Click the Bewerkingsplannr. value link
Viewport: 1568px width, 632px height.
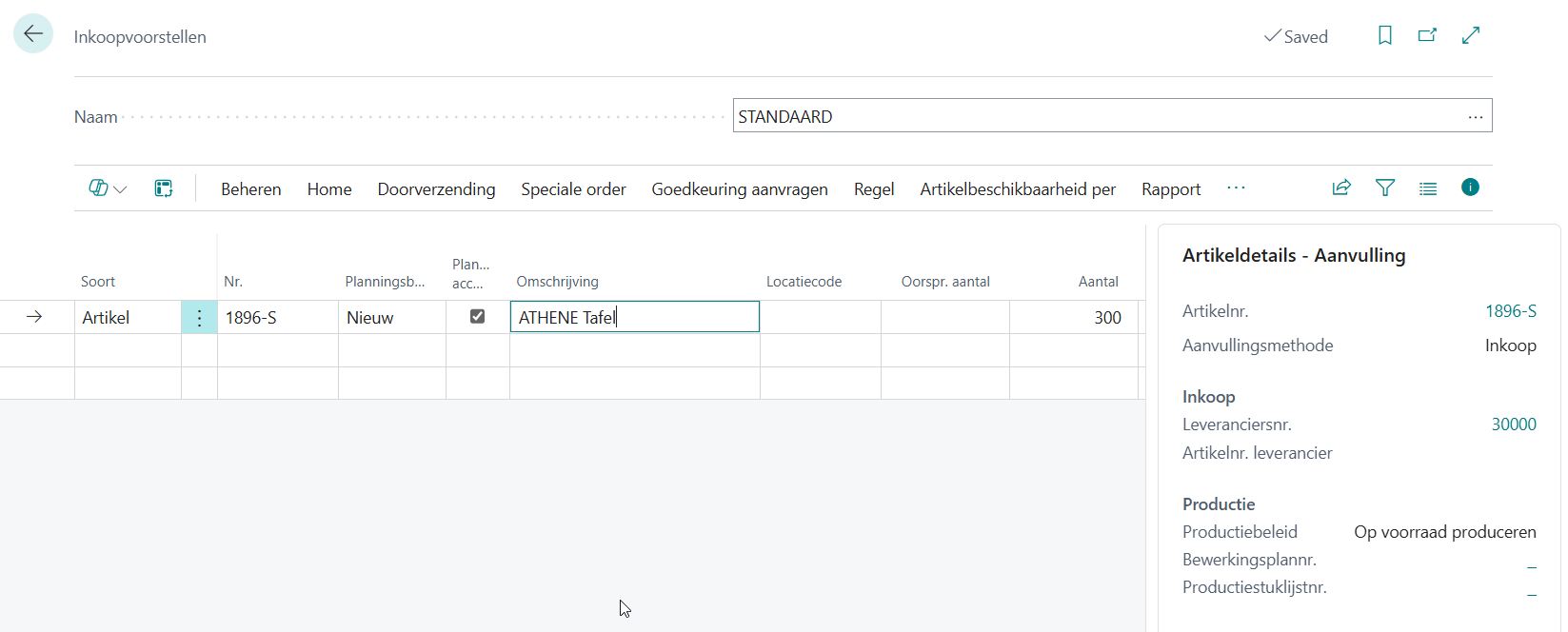point(1532,561)
